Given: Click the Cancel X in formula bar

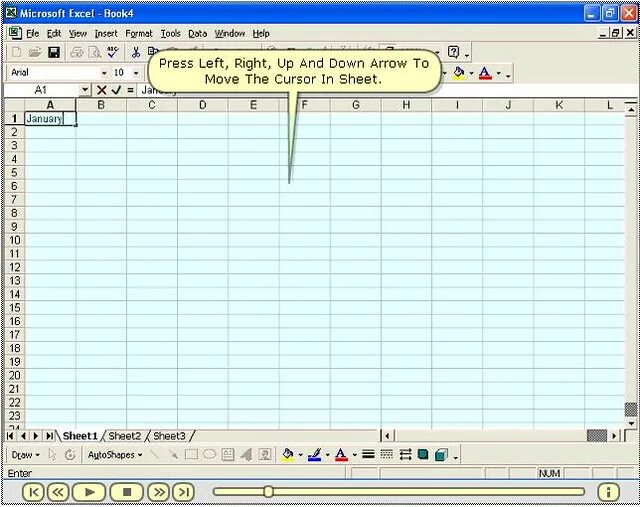Looking at the screenshot, I should (x=102, y=90).
